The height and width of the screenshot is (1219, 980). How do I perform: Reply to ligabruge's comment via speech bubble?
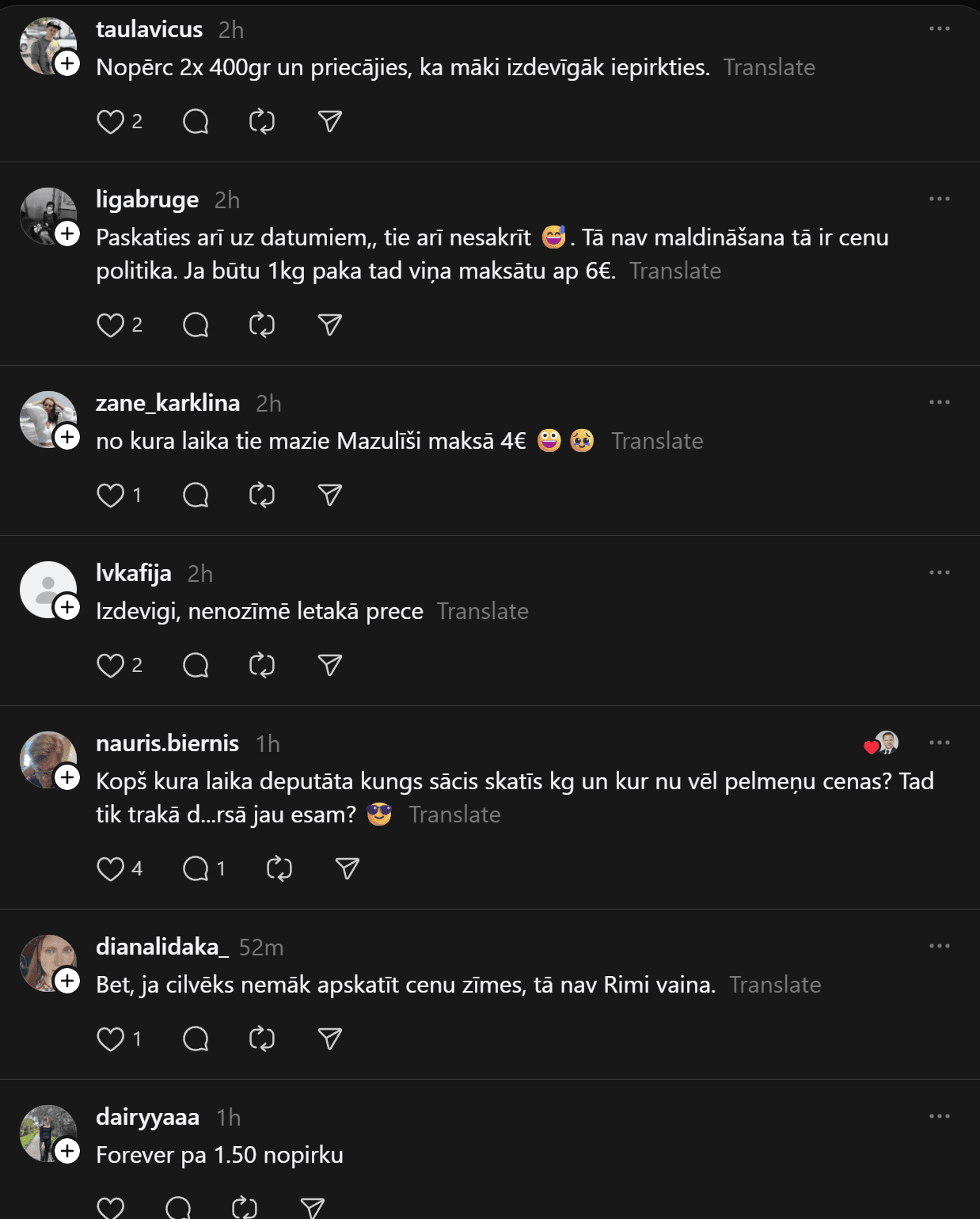click(196, 325)
